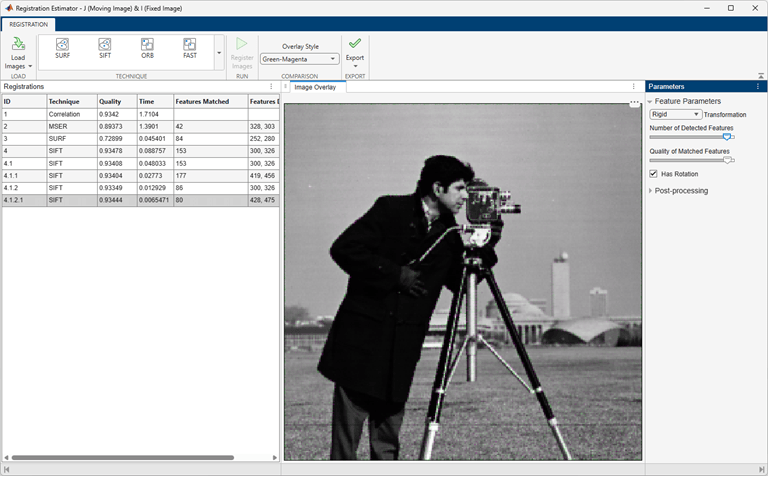
Task: Click the status bar left-end arrow
Action: tap(6, 469)
